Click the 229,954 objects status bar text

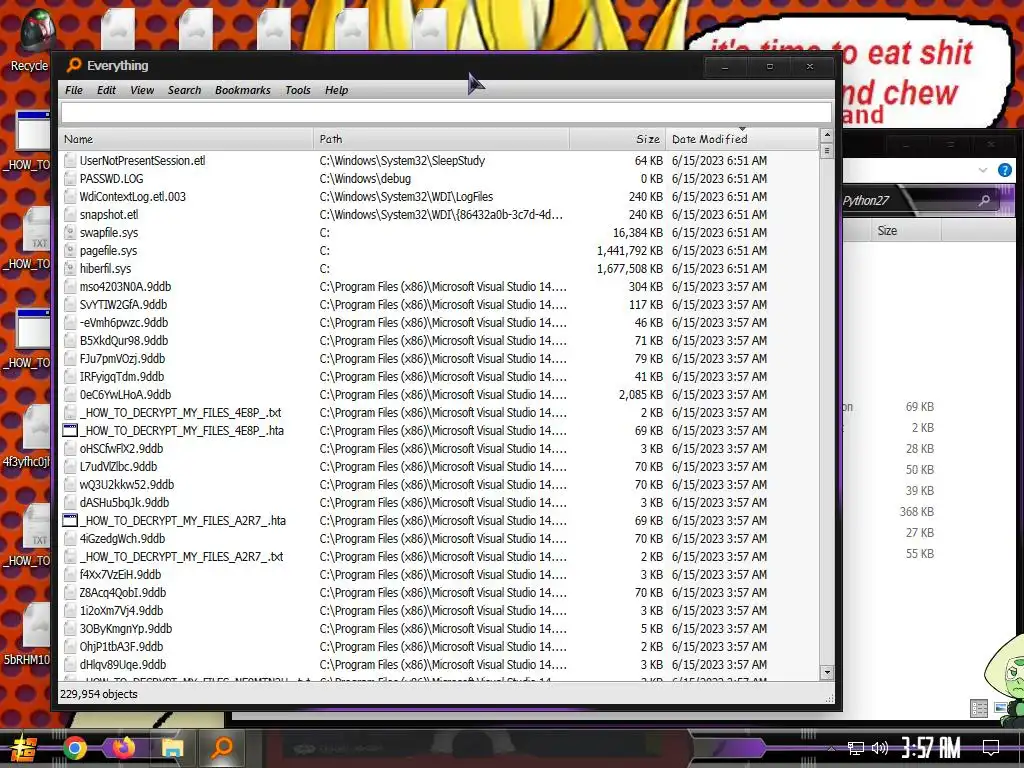pyautogui.click(x=99, y=694)
